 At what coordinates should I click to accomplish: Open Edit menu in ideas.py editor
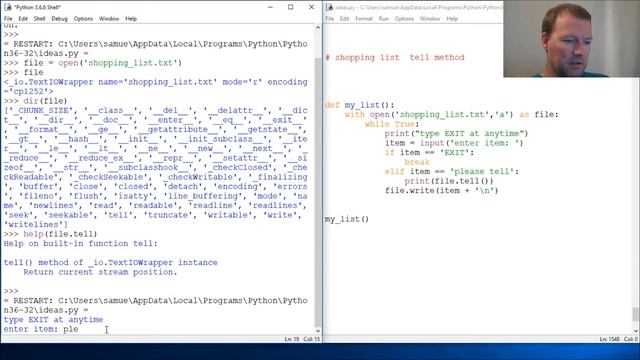(x=344, y=19)
